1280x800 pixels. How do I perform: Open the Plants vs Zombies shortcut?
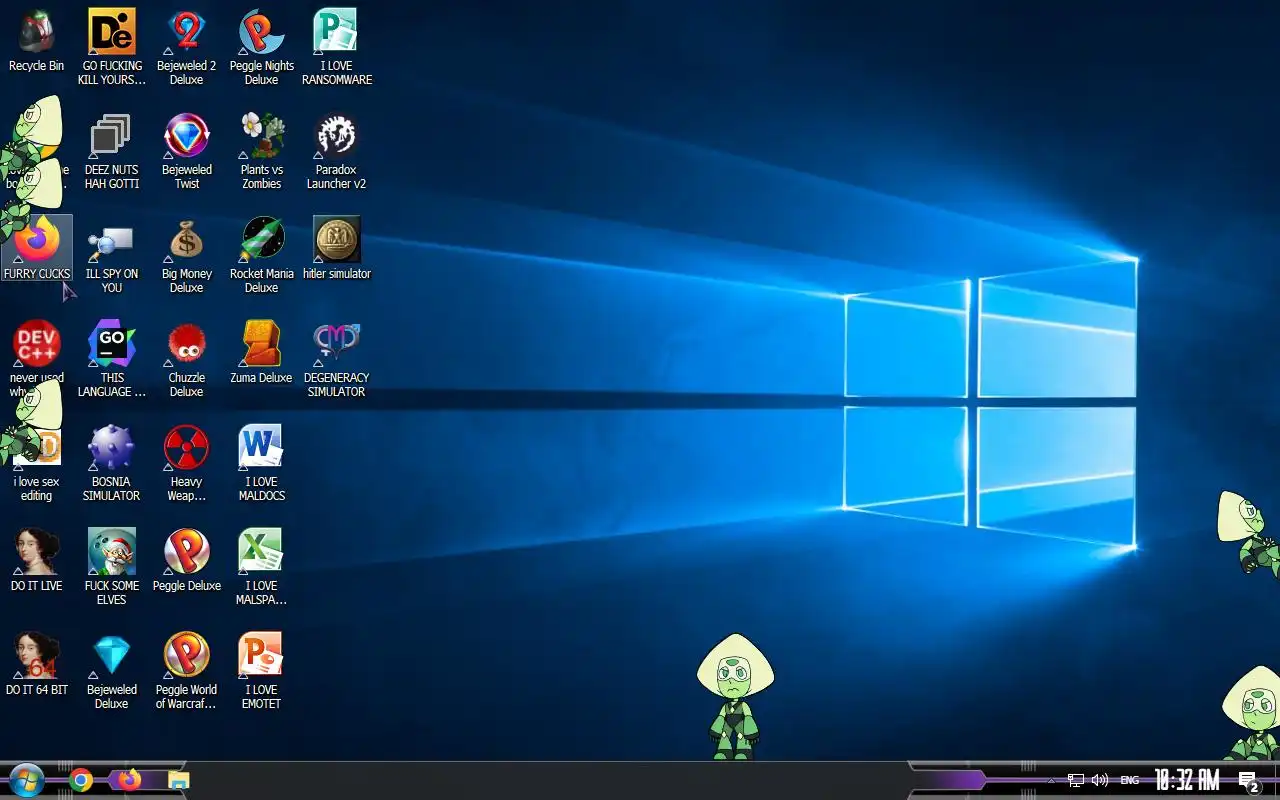pos(262,151)
